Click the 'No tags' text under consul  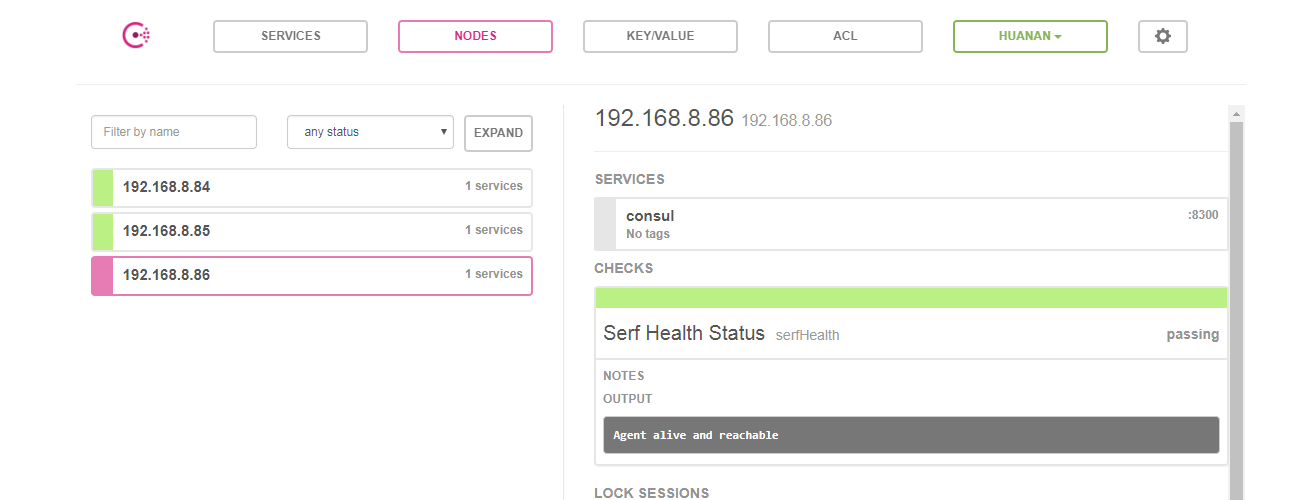tap(648, 234)
